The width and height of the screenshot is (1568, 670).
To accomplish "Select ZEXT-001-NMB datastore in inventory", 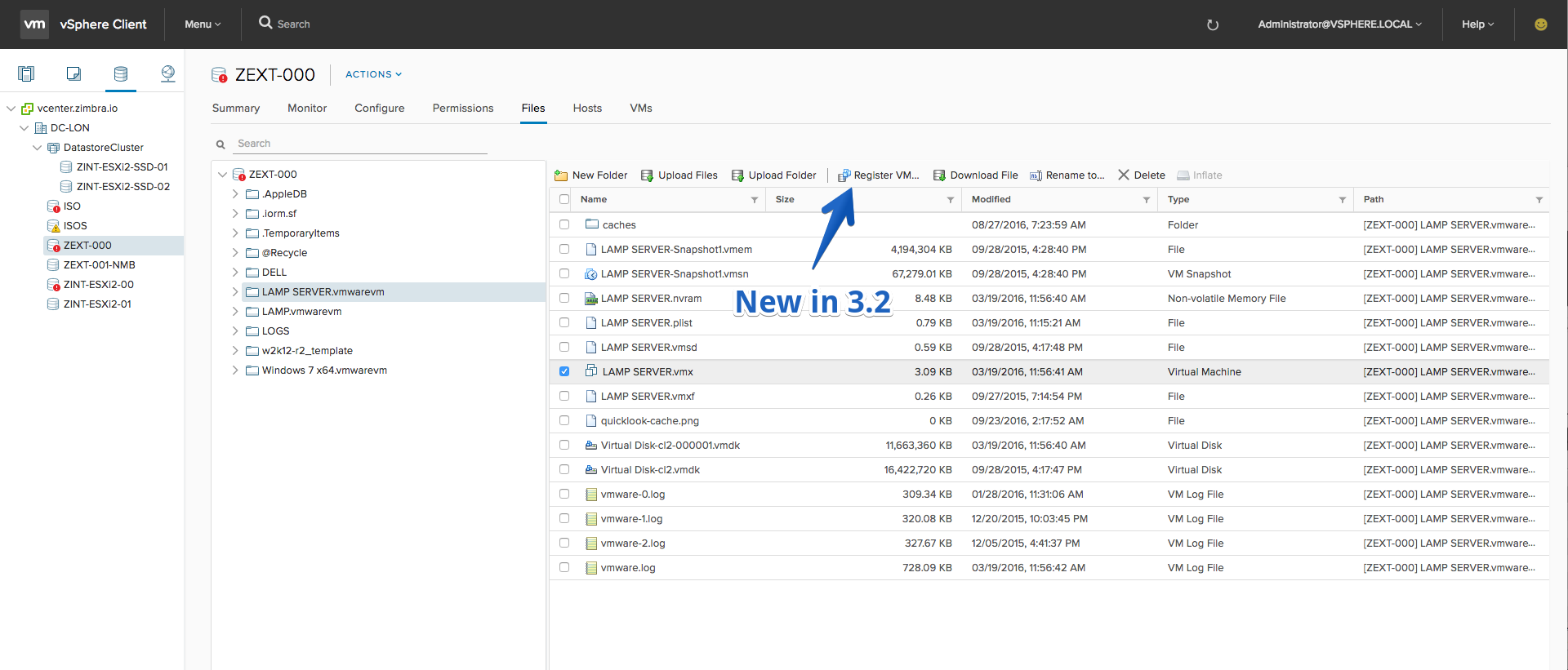I will pyautogui.click(x=99, y=265).
